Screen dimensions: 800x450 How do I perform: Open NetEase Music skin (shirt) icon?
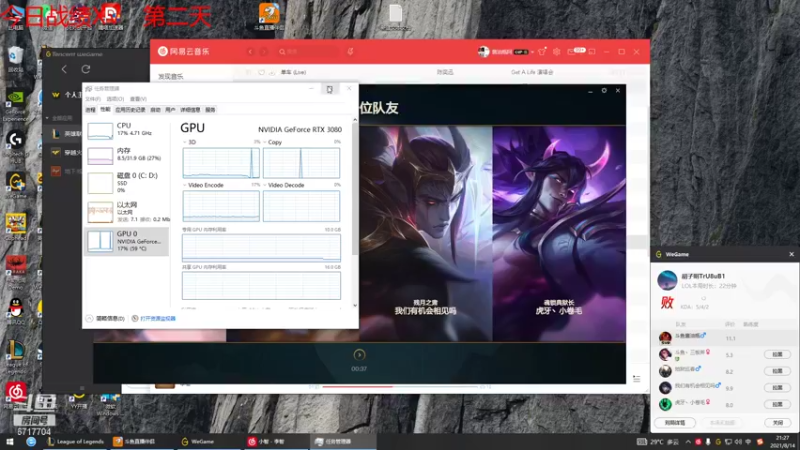542,52
